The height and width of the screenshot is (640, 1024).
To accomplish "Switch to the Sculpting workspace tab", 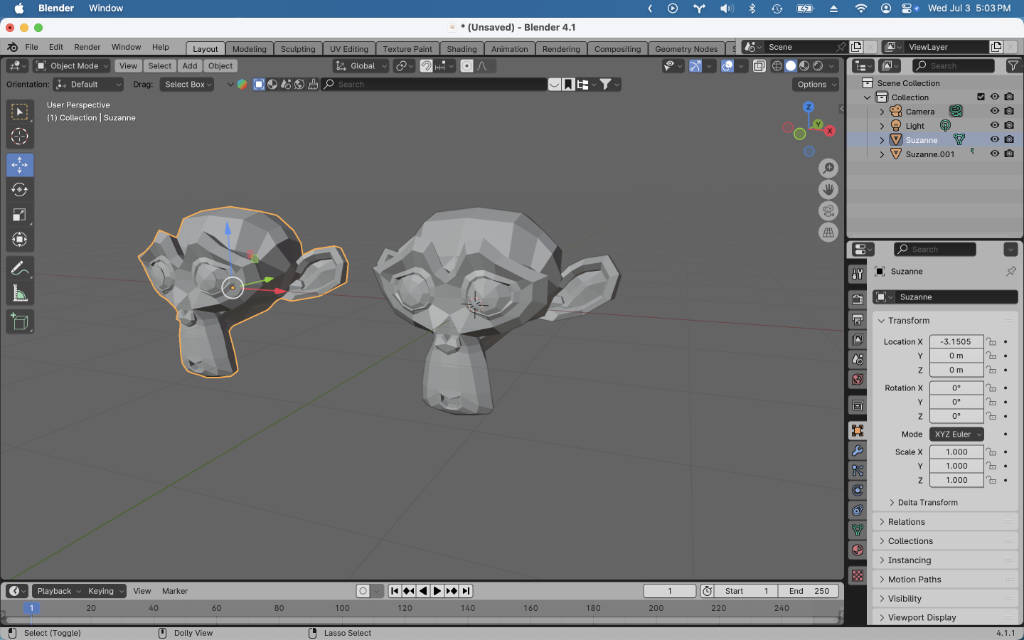I will [298, 49].
